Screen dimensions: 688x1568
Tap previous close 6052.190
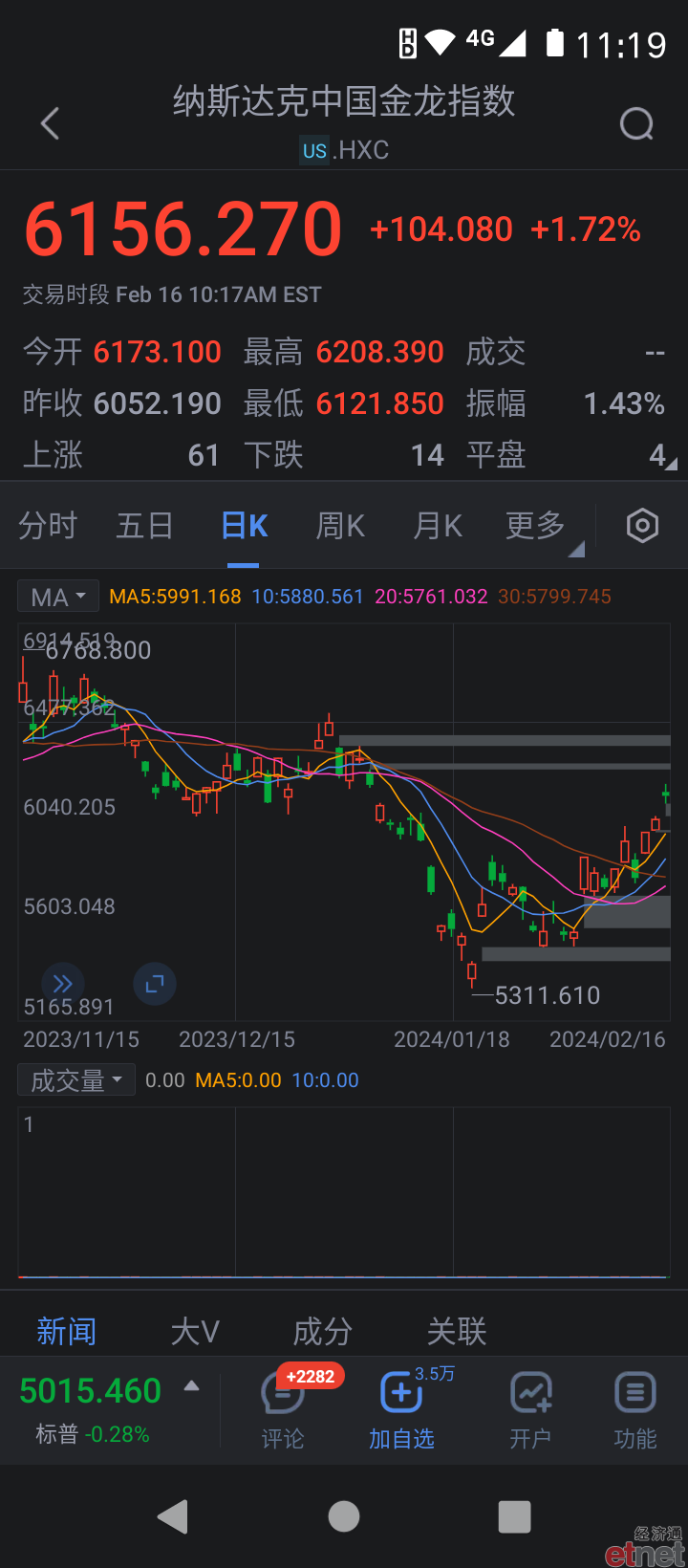point(158,403)
